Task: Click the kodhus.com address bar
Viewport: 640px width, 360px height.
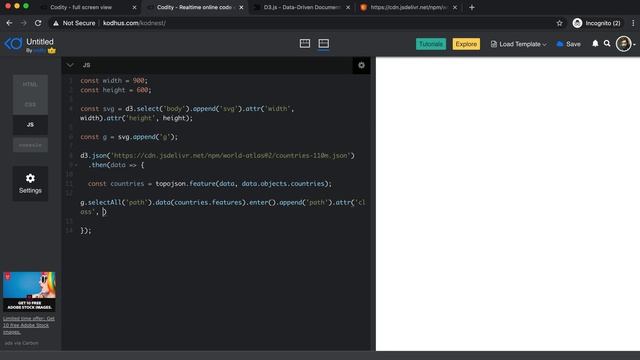Action: point(134,23)
